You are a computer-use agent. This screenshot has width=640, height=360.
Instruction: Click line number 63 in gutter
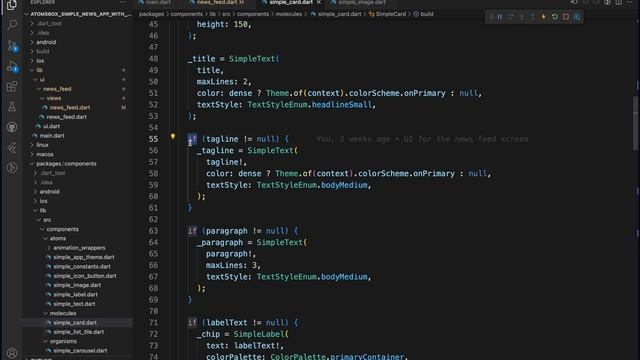pyautogui.click(x=153, y=231)
